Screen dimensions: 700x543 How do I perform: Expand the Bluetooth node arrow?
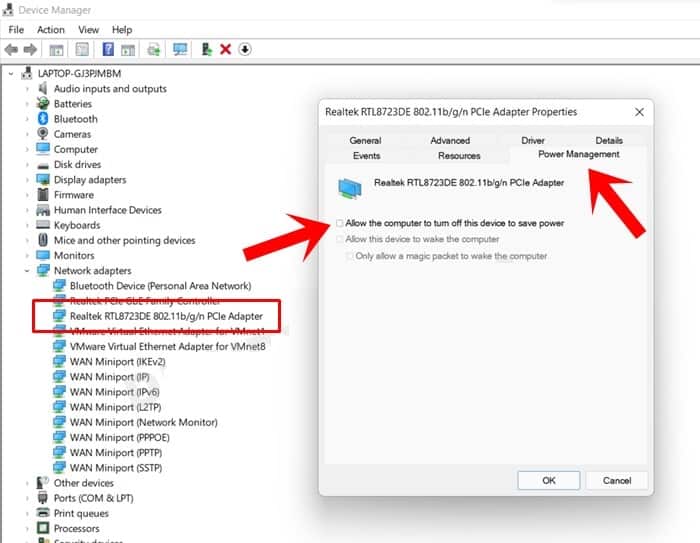pyautogui.click(x=27, y=119)
